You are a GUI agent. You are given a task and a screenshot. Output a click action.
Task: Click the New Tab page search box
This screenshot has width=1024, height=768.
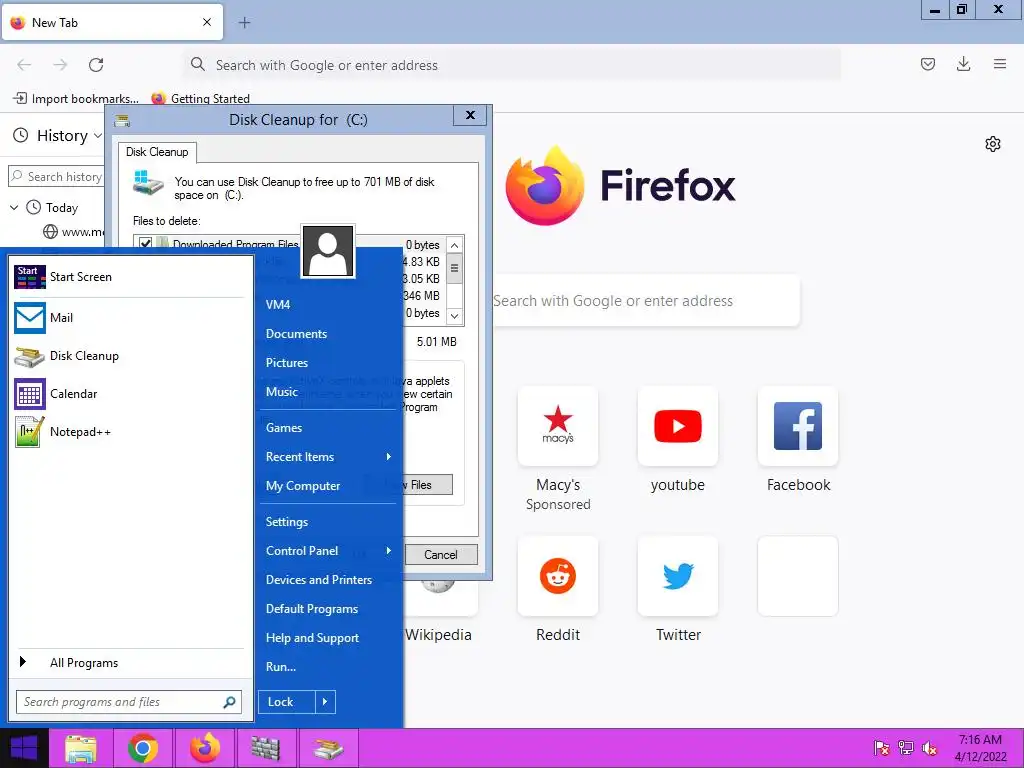click(x=645, y=300)
